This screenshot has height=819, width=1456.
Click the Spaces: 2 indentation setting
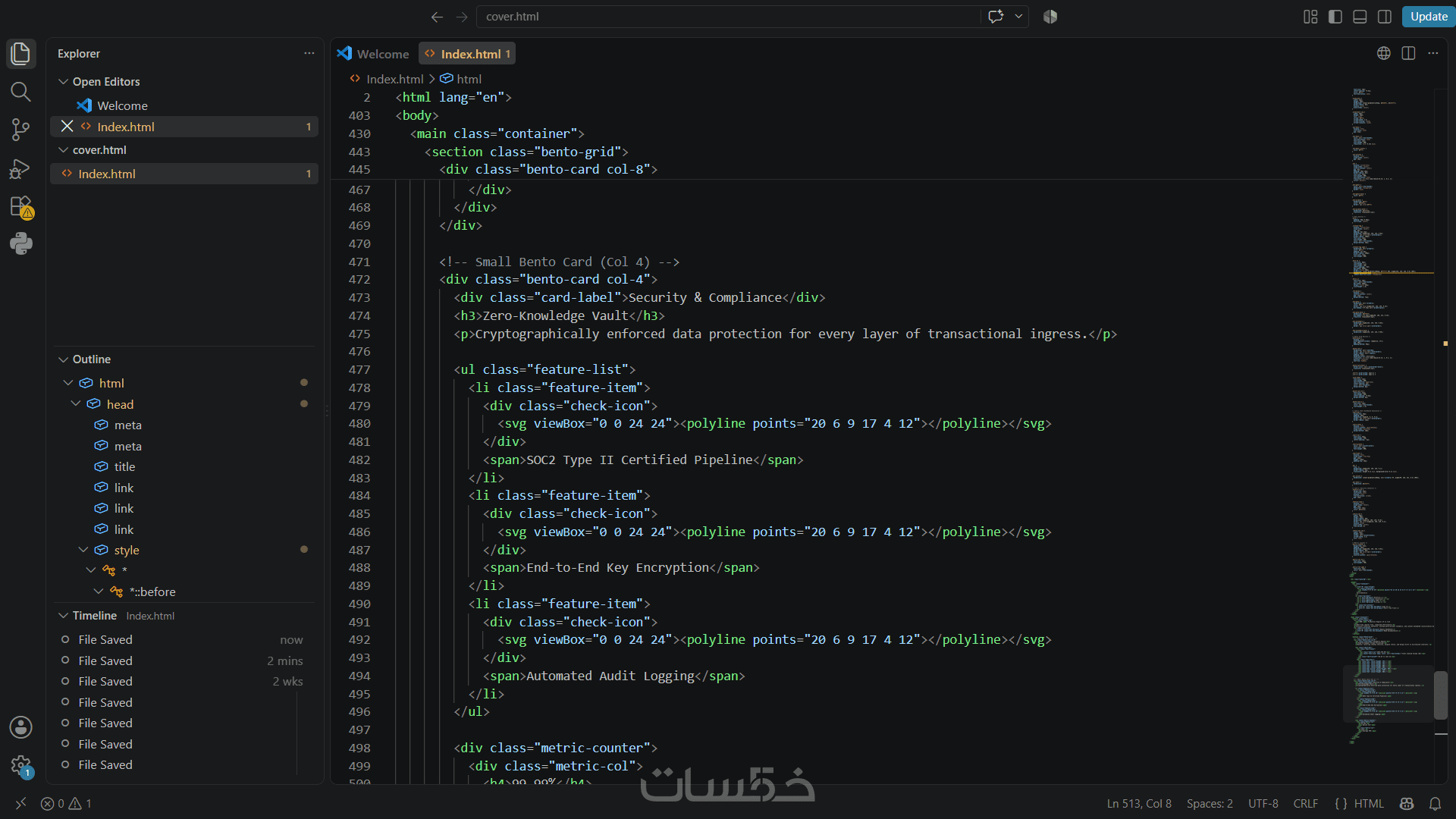tap(1210, 804)
